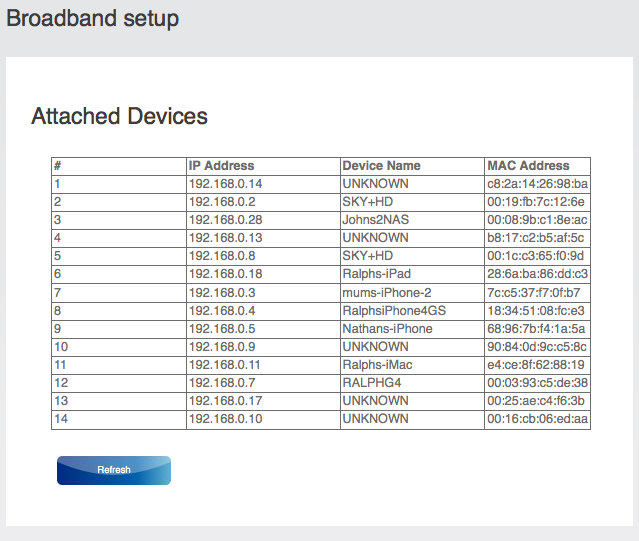The width and height of the screenshot is (639, 541).
Task: Click MAC address c8:2a:14:26:98:ba
Action: pos(537,184)
